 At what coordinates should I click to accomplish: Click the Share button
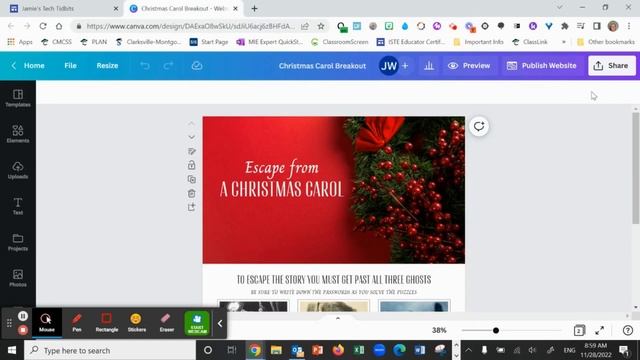pyautogui.click(x=611, y=66)
